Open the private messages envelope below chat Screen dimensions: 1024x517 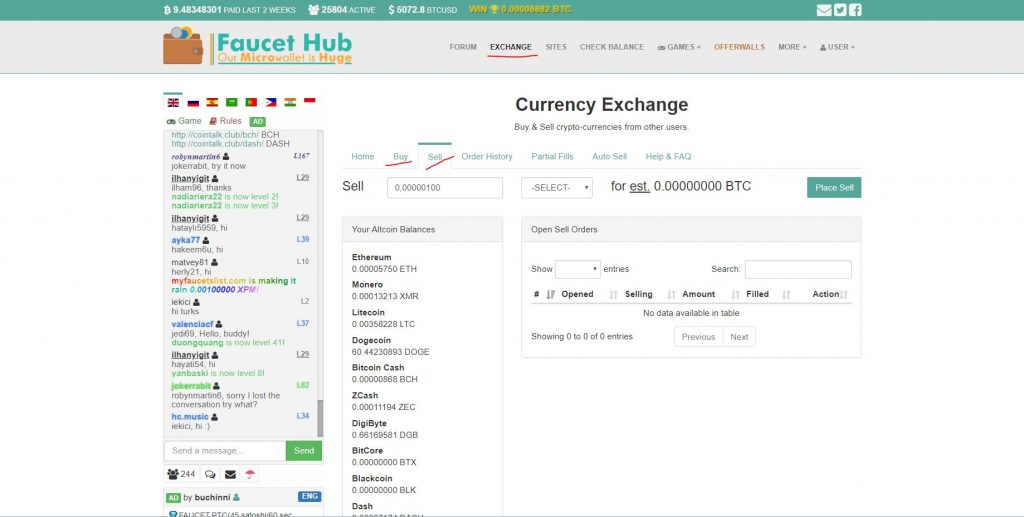231,475
